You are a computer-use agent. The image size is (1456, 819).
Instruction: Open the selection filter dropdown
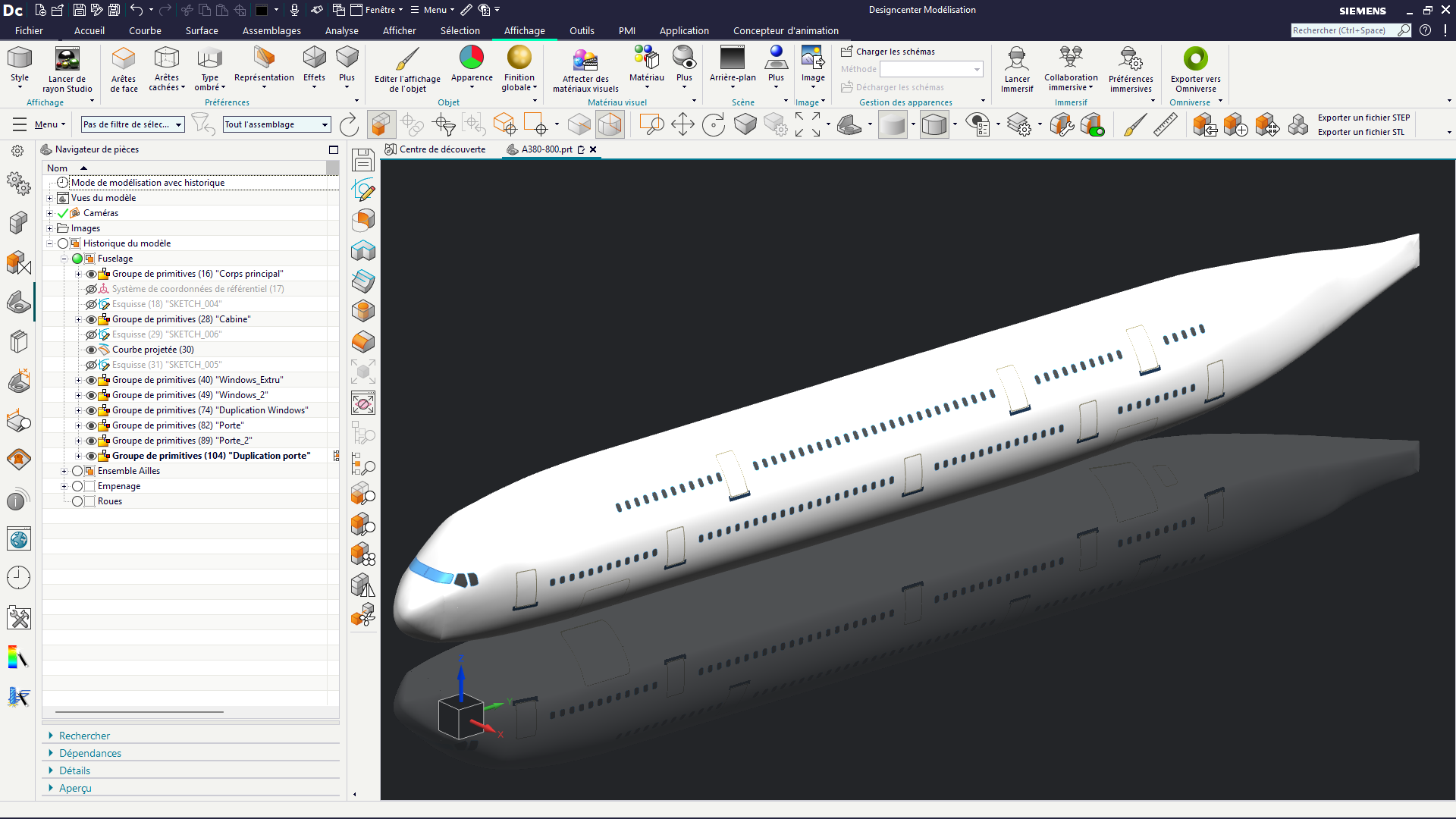pos(133,124)
